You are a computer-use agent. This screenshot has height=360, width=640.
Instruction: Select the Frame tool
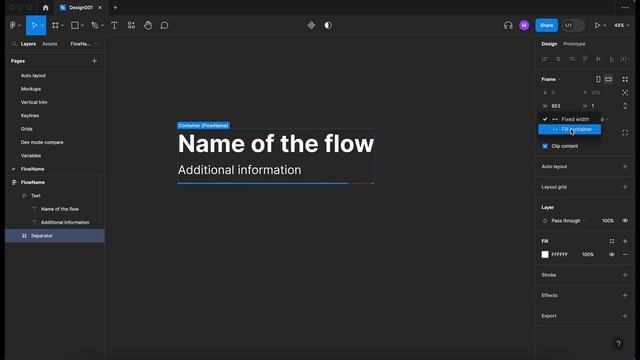click(55, 25)
